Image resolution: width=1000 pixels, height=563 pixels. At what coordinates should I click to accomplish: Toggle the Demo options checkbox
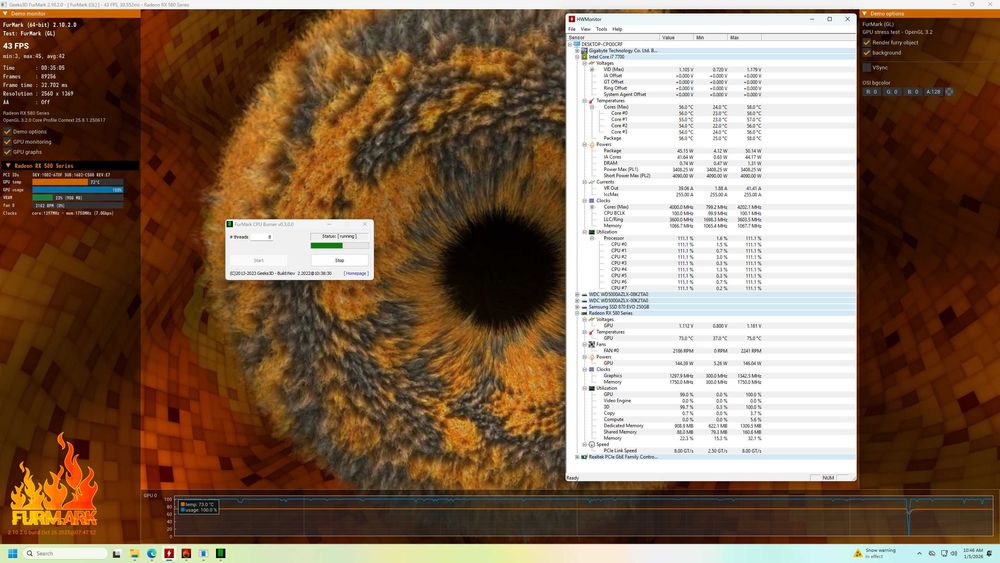pyautogui.click(x=8, y=131)
